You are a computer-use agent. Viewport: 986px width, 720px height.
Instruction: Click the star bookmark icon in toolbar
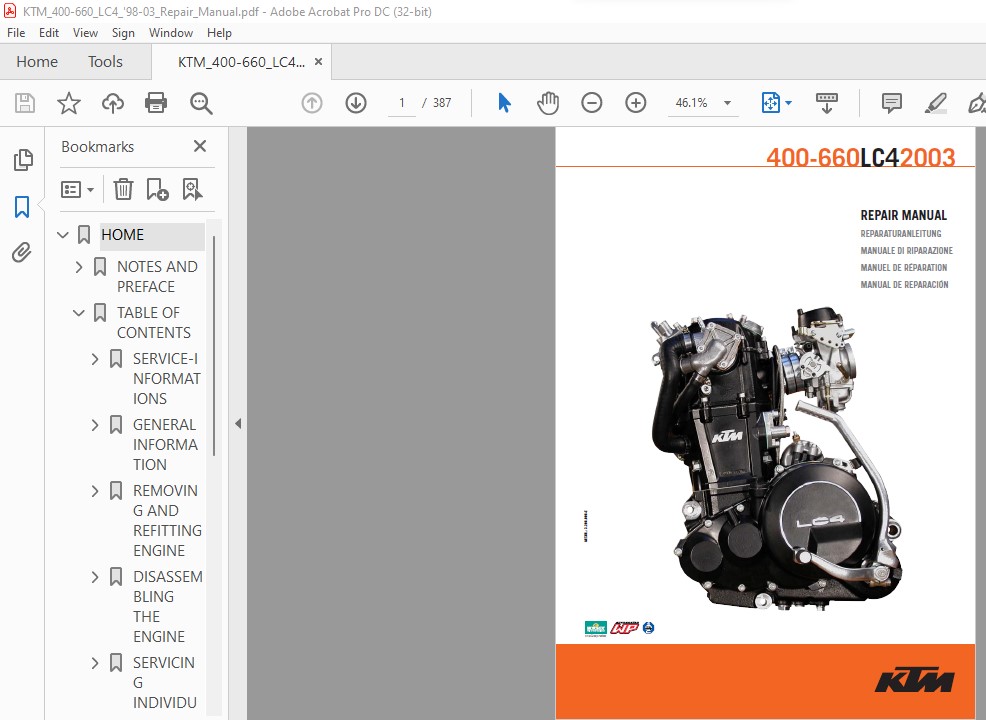[x=69, y=102]
